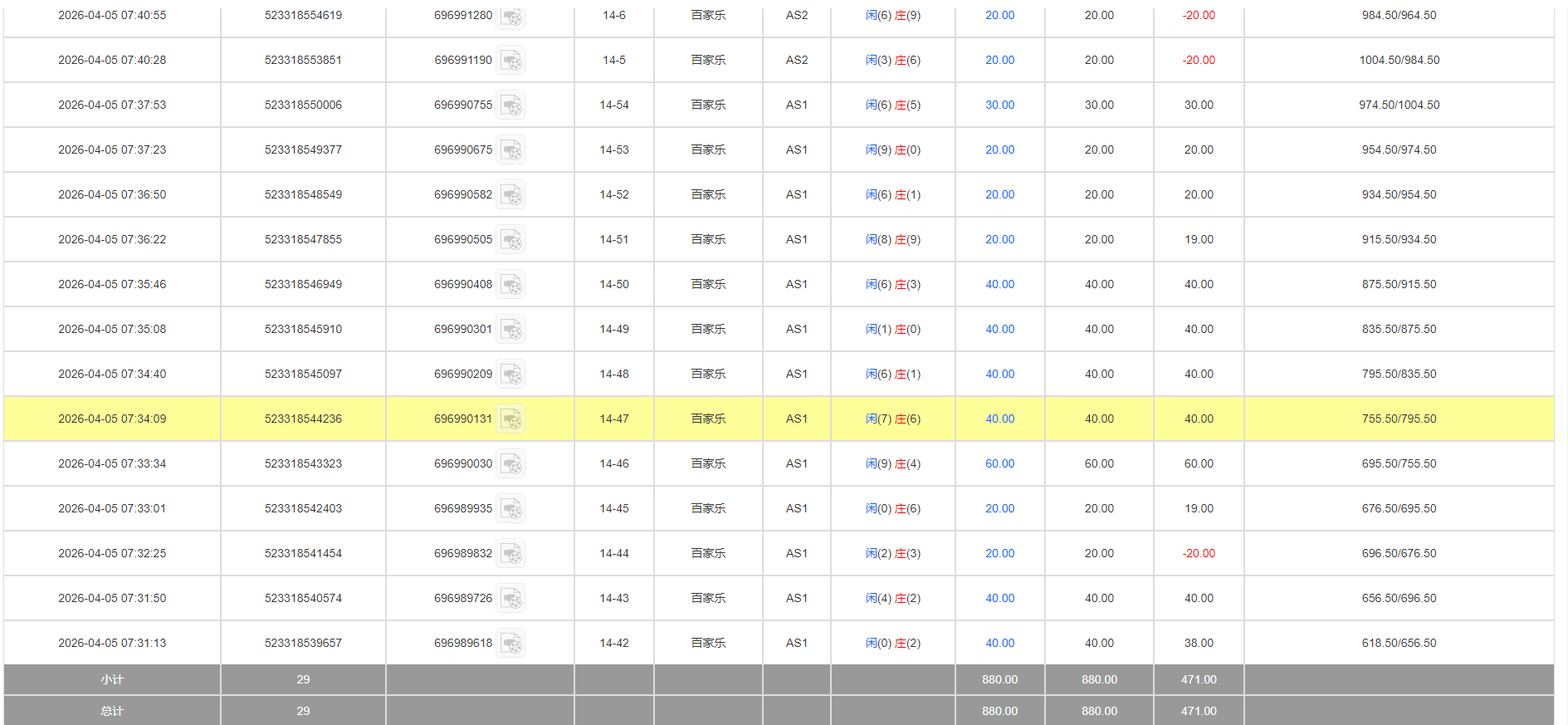Click the 总计 total row label
Viewport: 1568px width, 725px height.
coord(112,712)
